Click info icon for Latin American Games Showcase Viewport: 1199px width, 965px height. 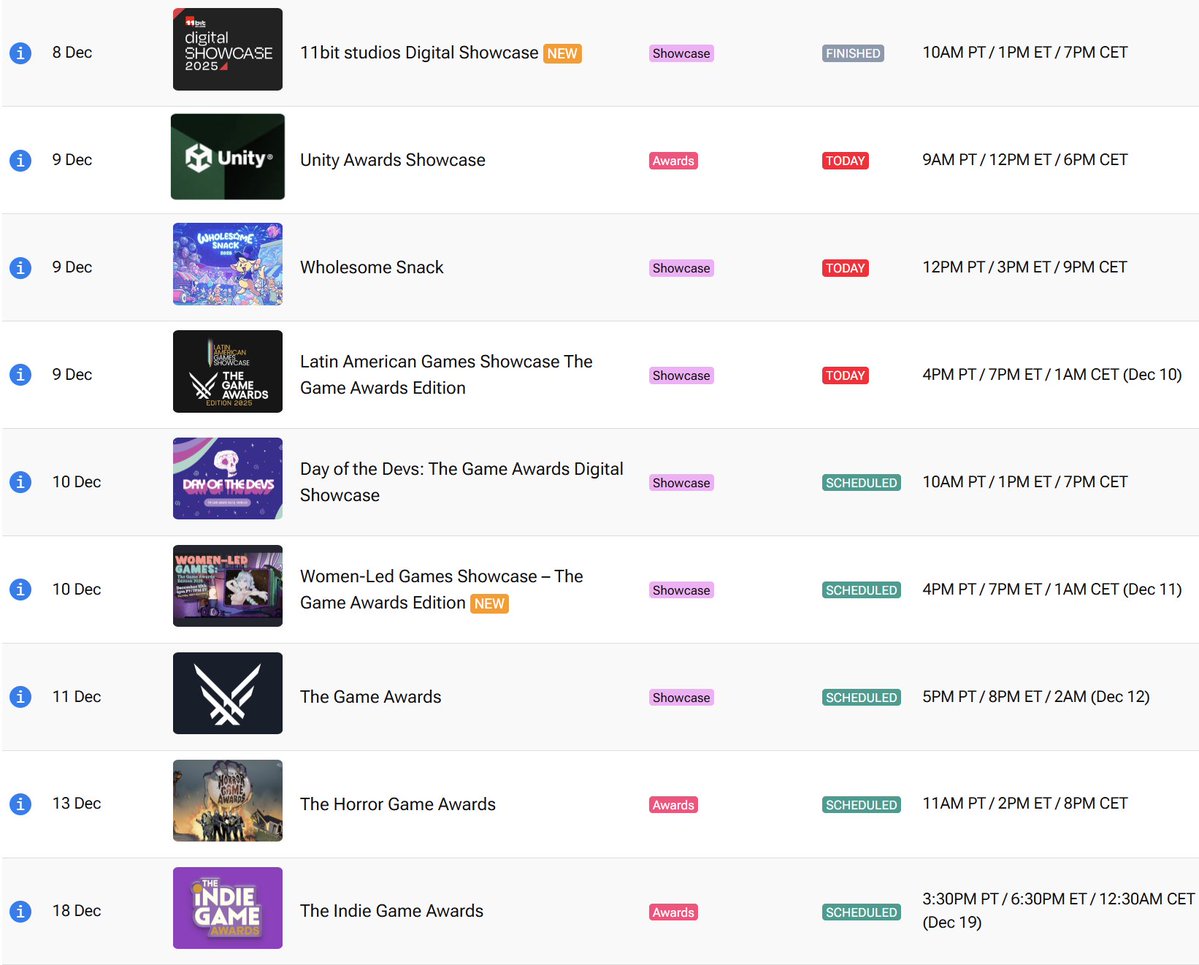point(20,375)
